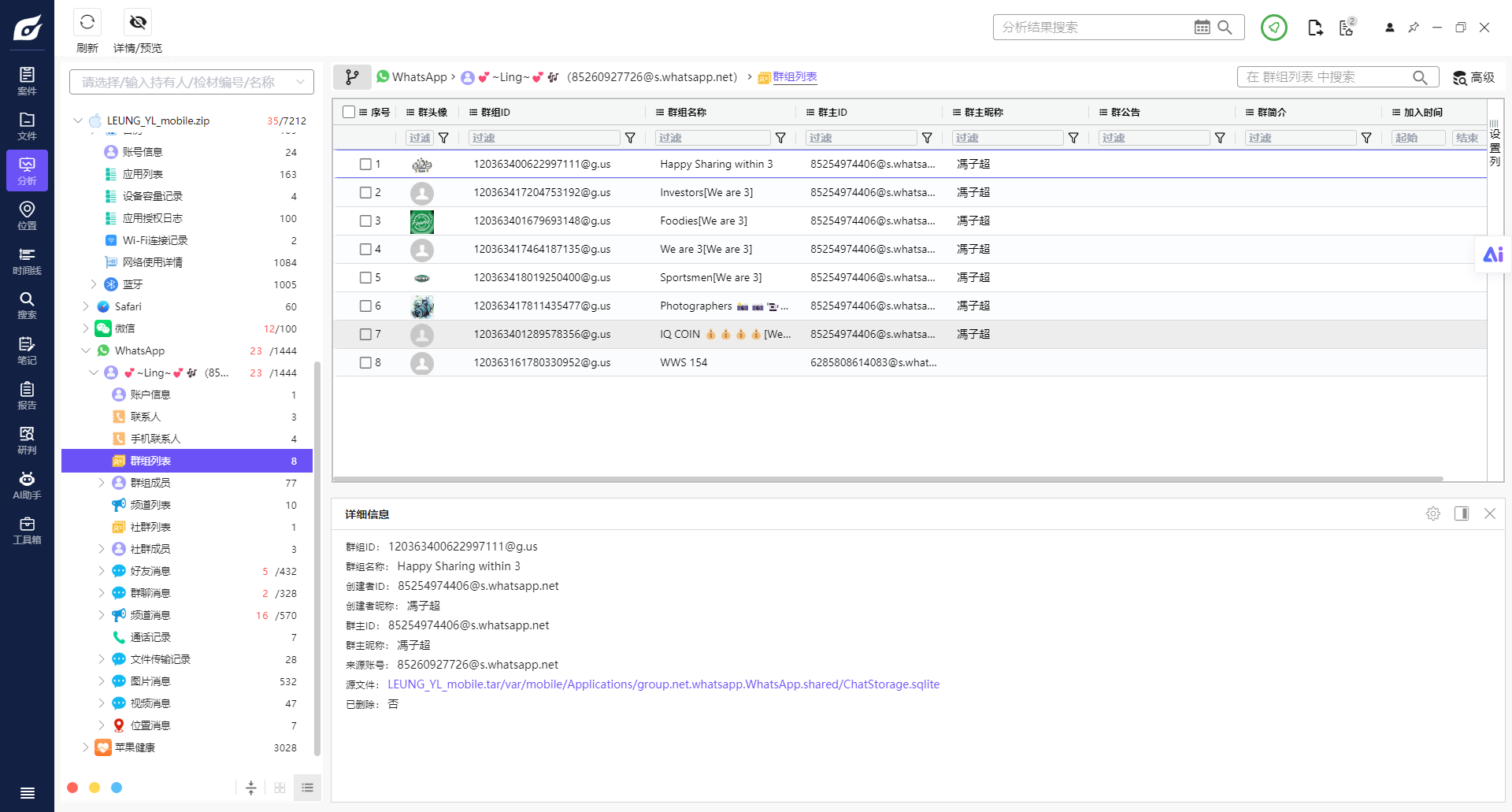Click the 群组ID column filter funnel icon
Viewport: 1512px width, 812px height.
630,138
